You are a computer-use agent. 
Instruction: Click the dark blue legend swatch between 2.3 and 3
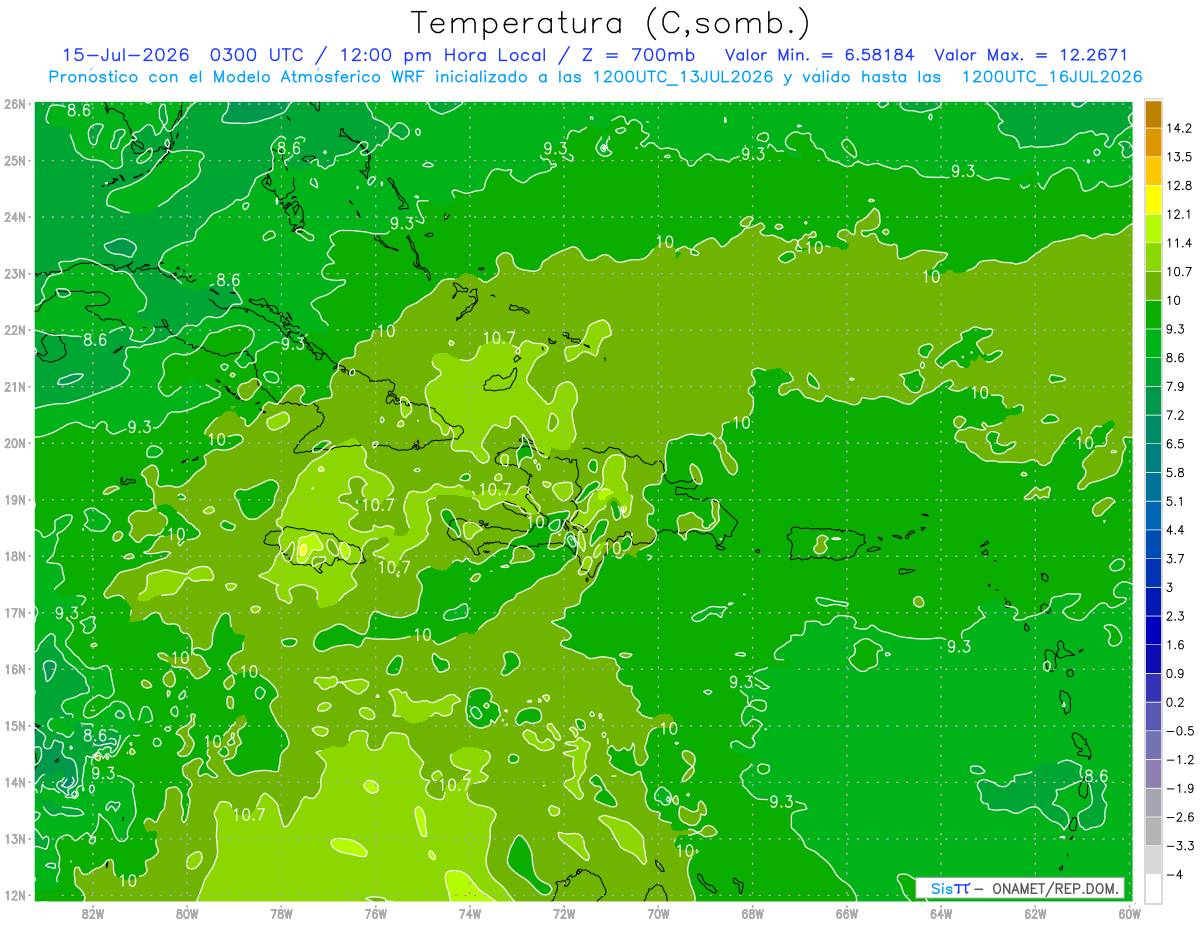coord(1153,601)
